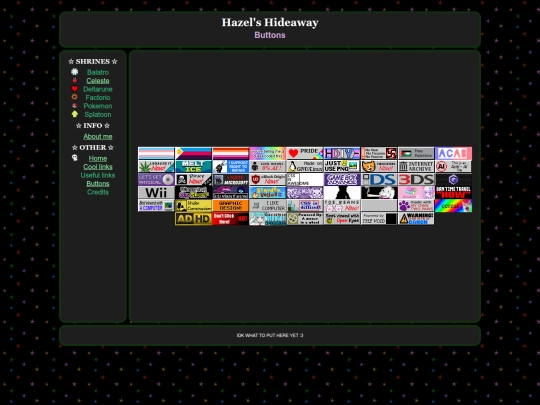Screen dimensions: 540x405
Task: Click the I Support Right to Repair button
Action: tap(230, 166)
